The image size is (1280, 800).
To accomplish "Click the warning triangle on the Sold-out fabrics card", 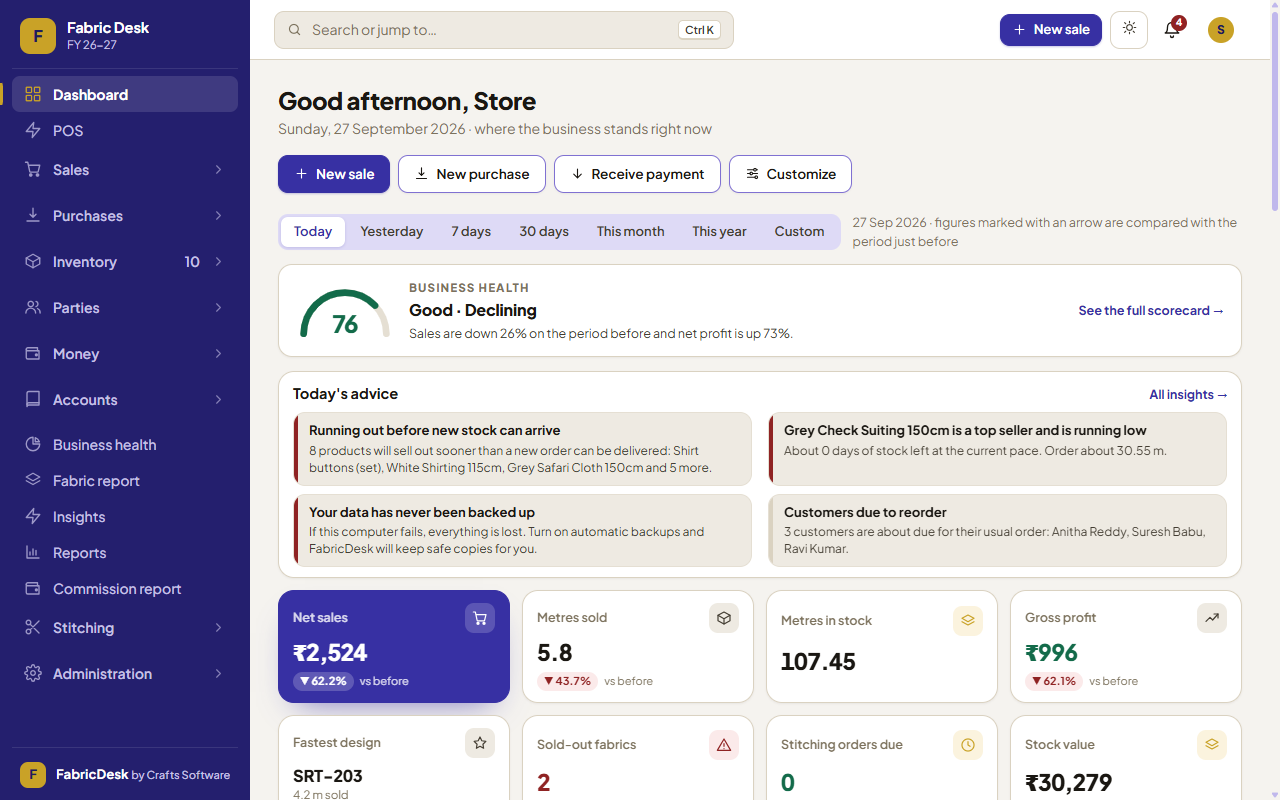I will pos(724,745).
